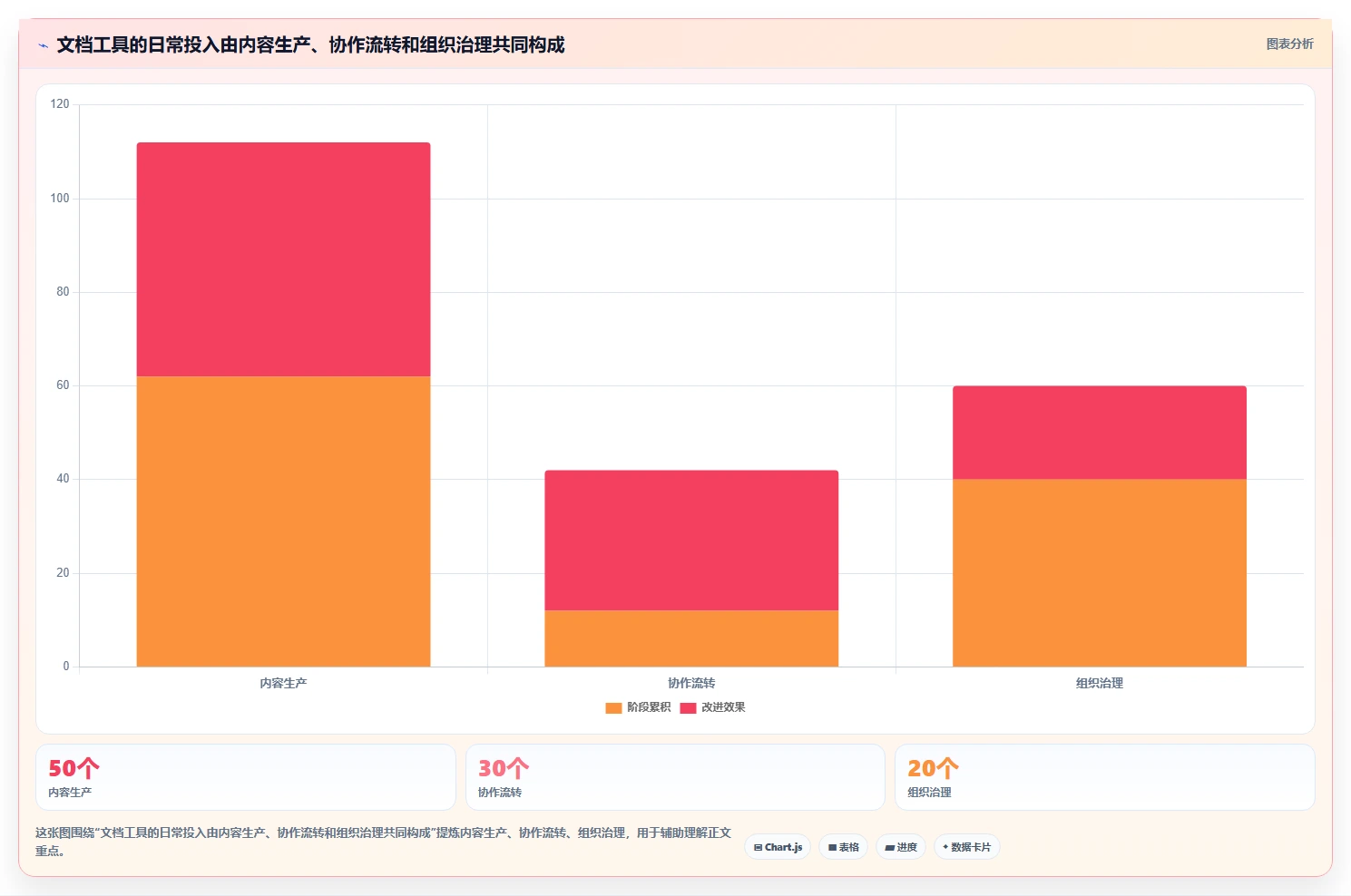This screenshot has width=1351, height=896.
Task: Click the 20个 stat value
Action: [933, 768]
